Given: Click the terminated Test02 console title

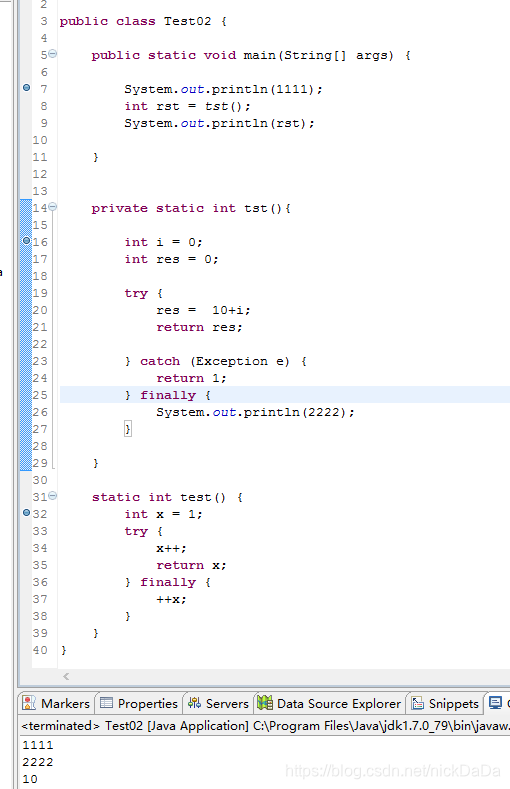Looking at the screenshot, I should 265,726.
